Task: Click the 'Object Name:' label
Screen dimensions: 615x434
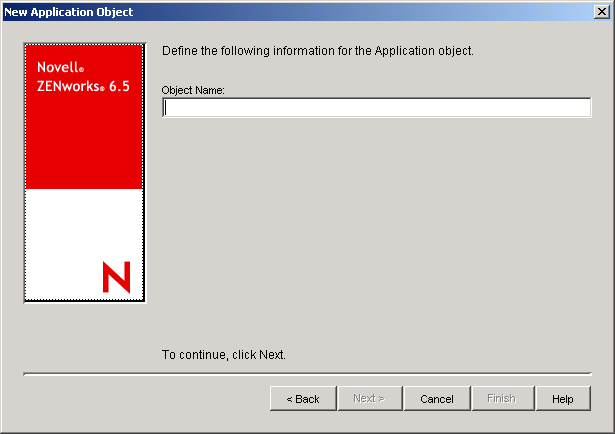Action: 193,90
